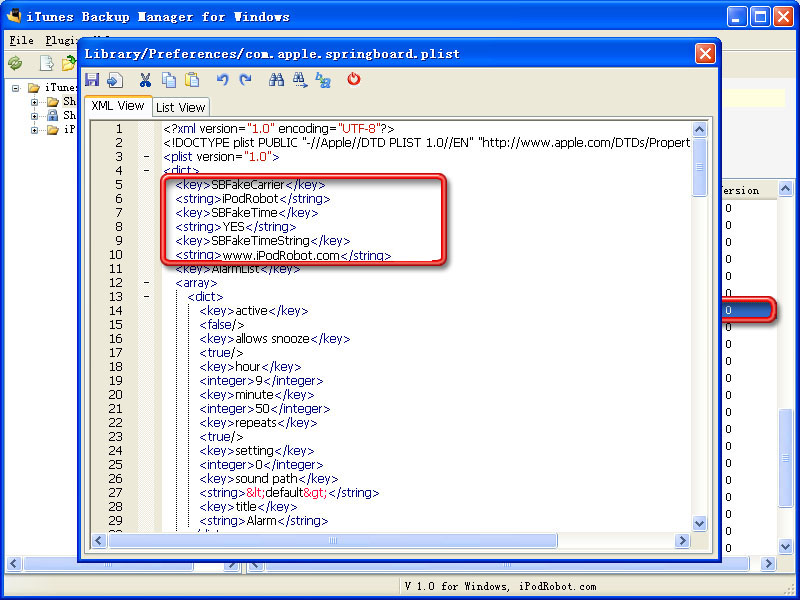Open the Plugins menu in main window
Image resolution: width=800 pixels, height=600 pixels.
(x=60, y=40)
